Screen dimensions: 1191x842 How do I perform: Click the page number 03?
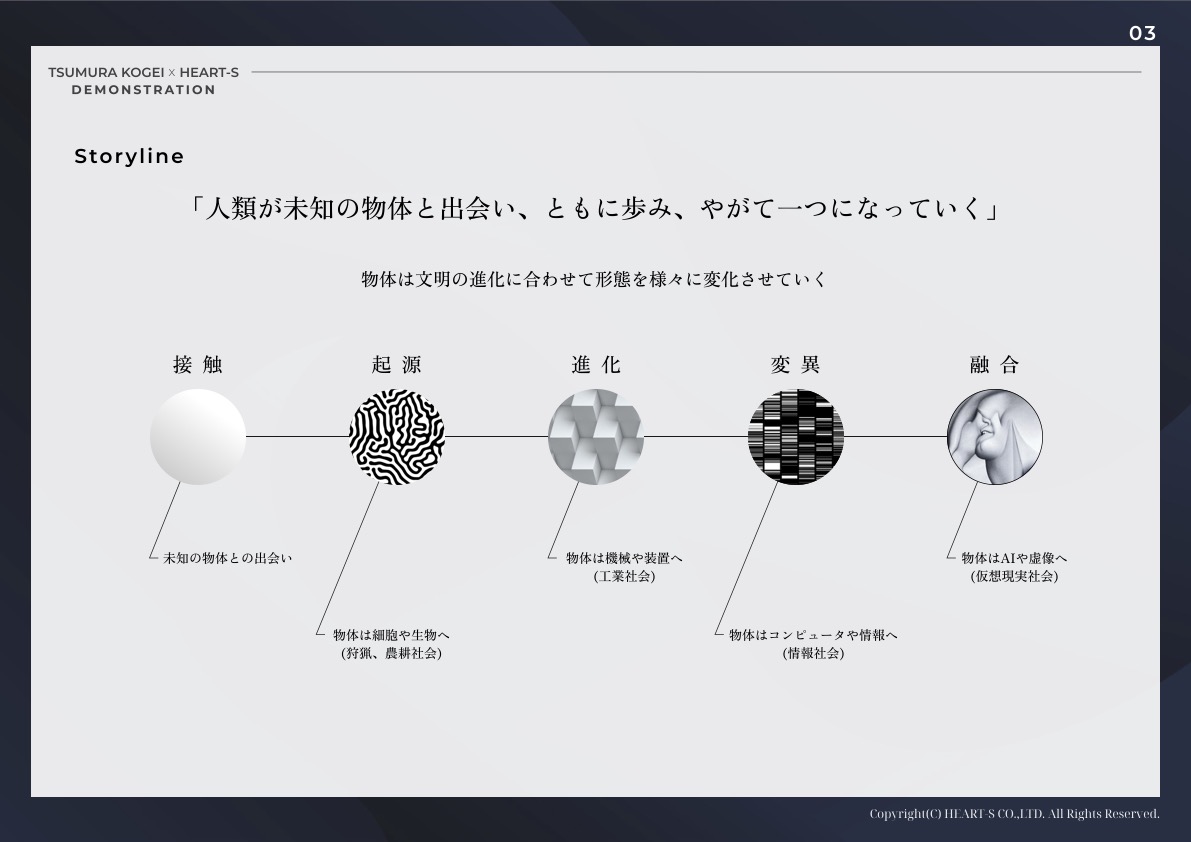pyautogui.click(x=1142, y=33)
